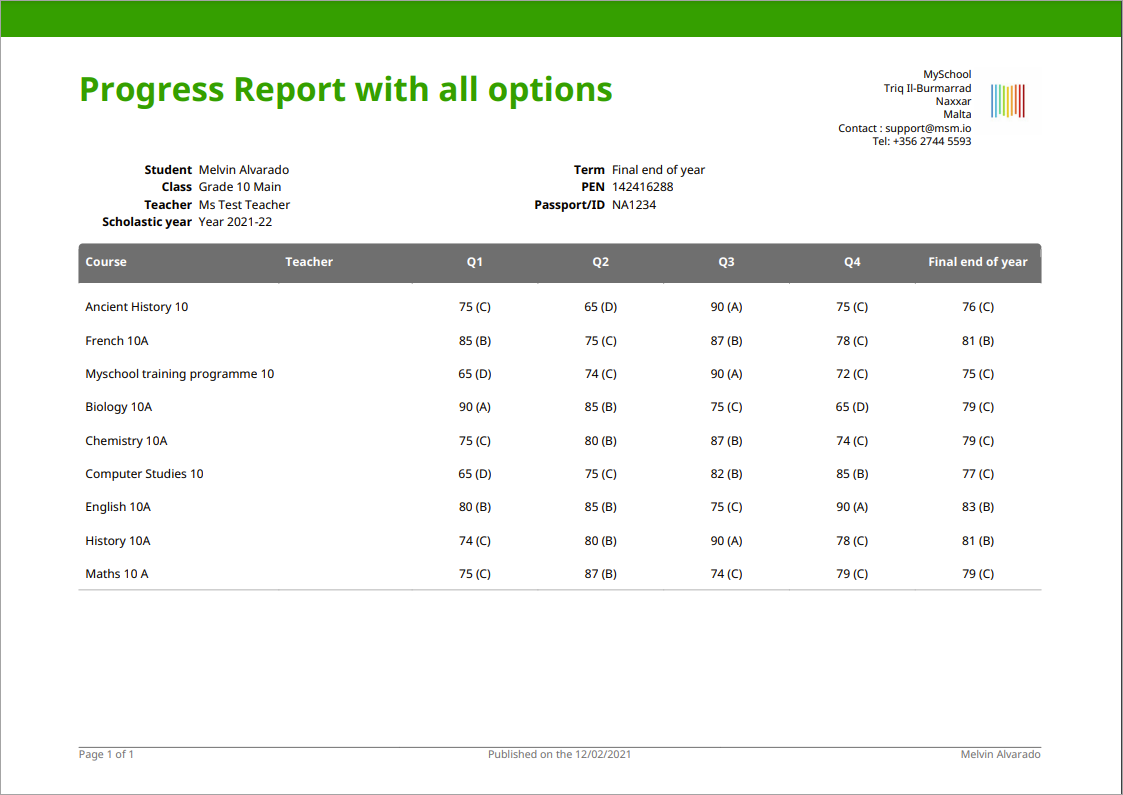Viewport: 1123px width, 795px height.
Task: Click Biology 10A Q1 grade 90 (A)
Action: [475, 407]
